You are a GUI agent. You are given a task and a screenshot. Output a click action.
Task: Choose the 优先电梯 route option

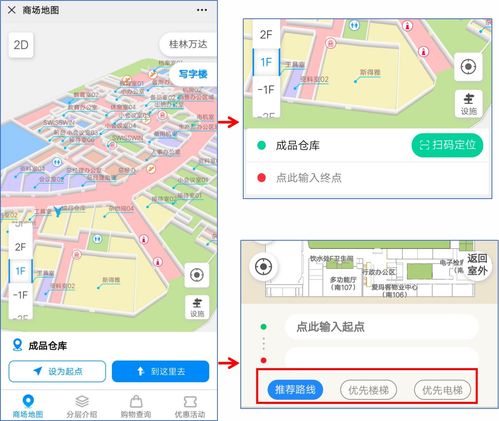[442, 390]
